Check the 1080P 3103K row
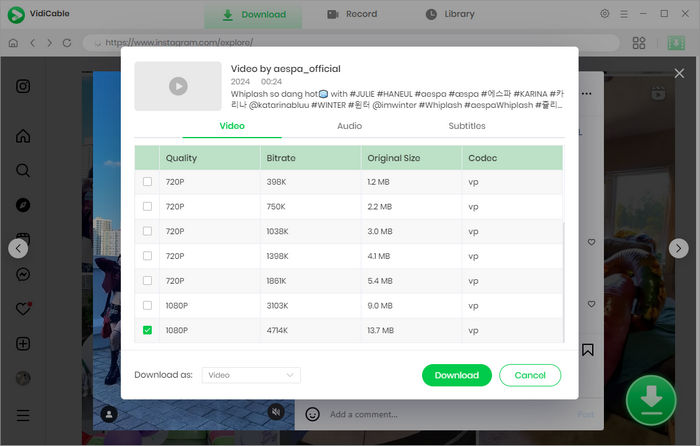700x446 pixels. click(x=147, y=305)
